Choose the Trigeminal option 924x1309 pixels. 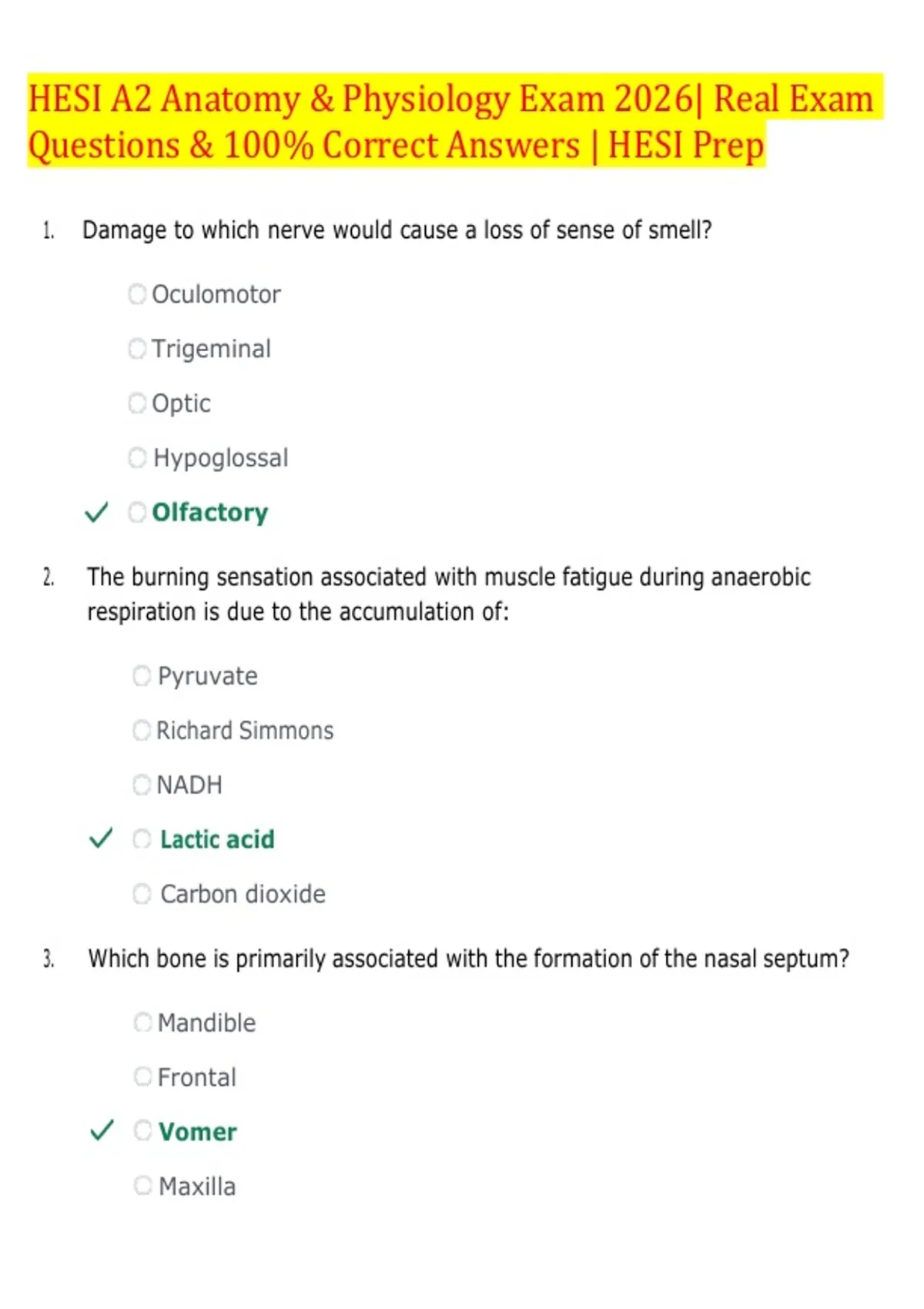click(137, 349)
